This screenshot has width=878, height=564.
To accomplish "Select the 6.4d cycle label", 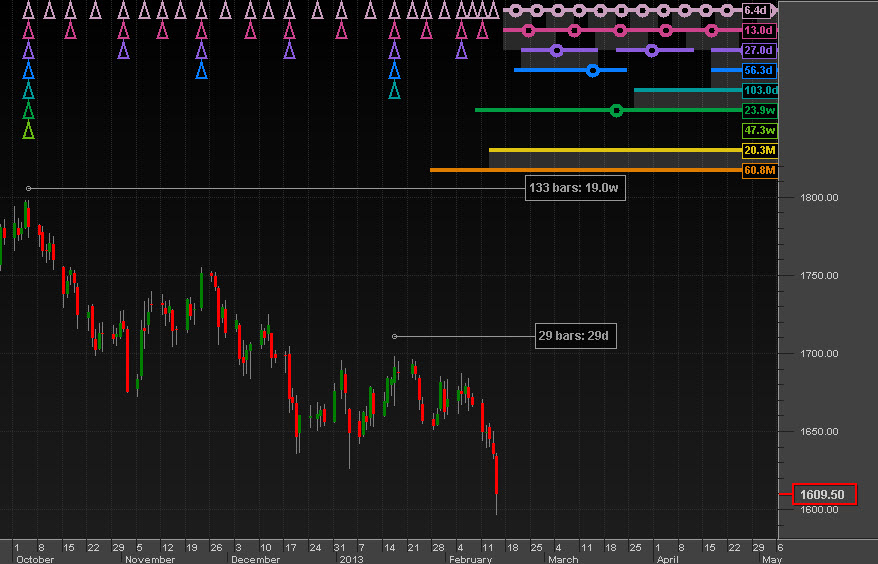I will (758, 10).
